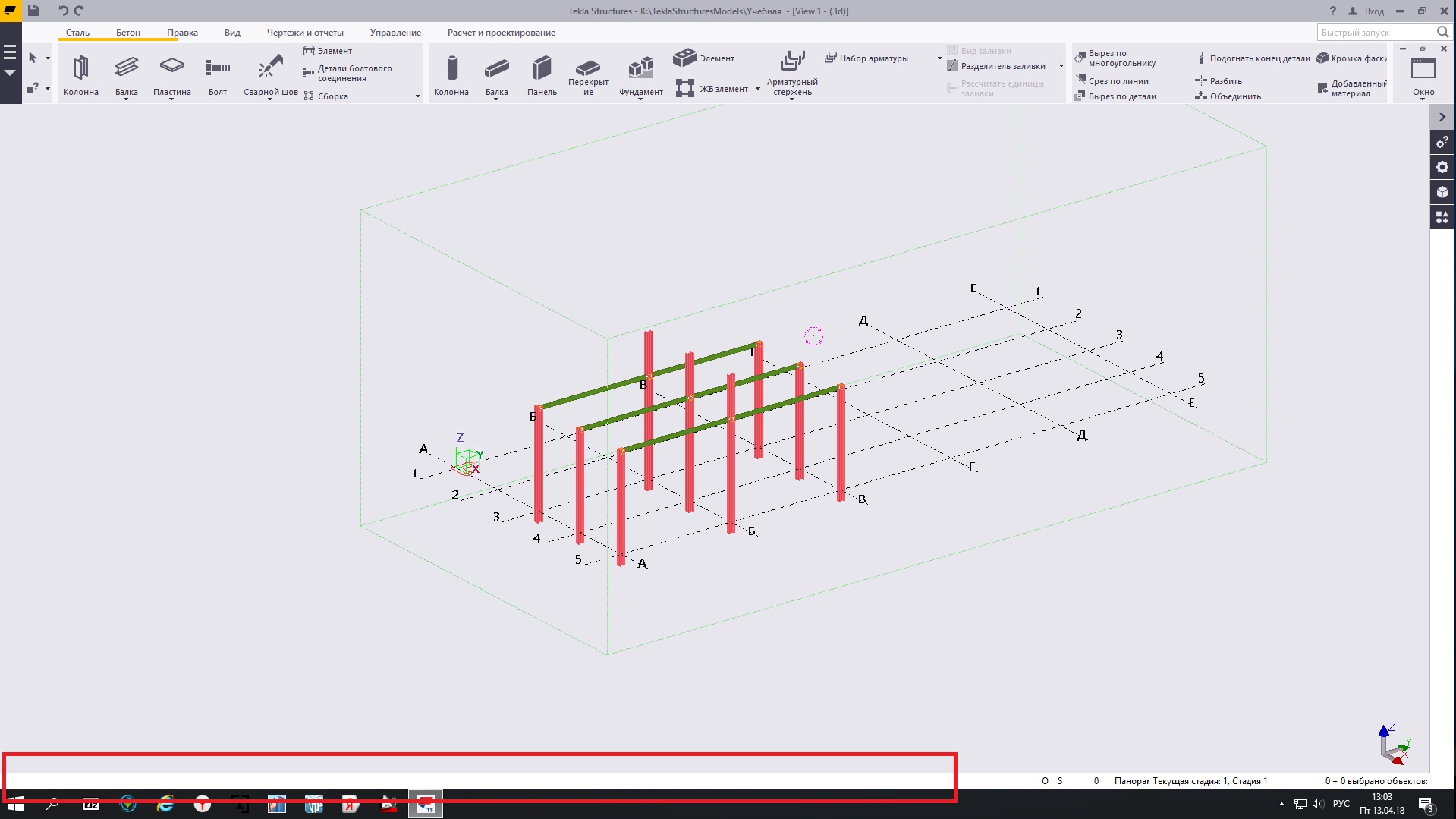This screenshot has height=819, width=1456.
Task: Open the side pane cube components icon
Action: (x=1442, y=192)
